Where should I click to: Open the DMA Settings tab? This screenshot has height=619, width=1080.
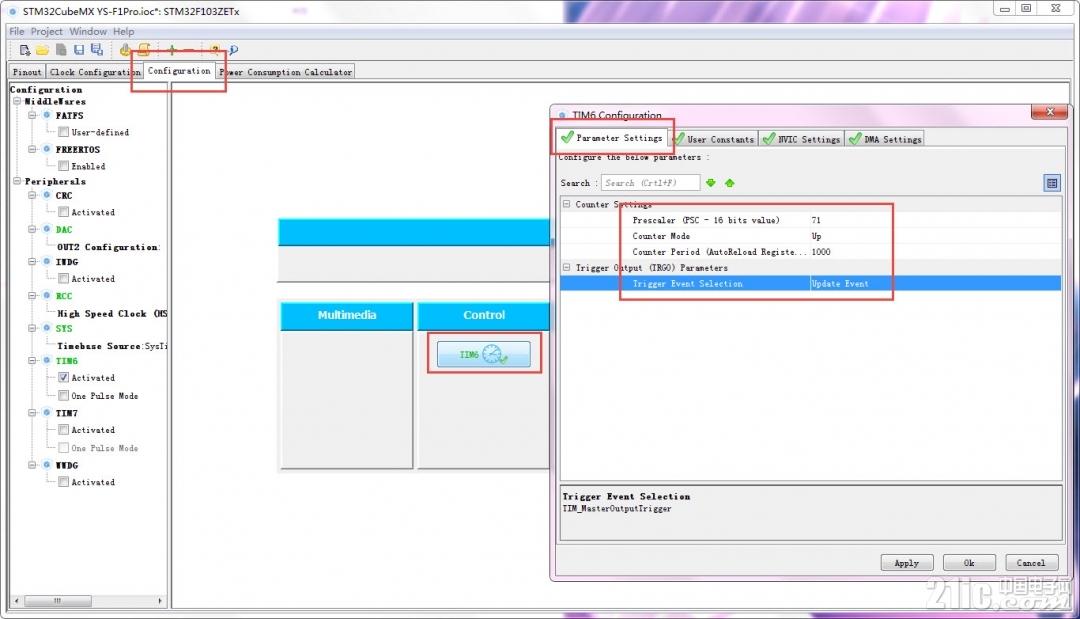(886, 139)
